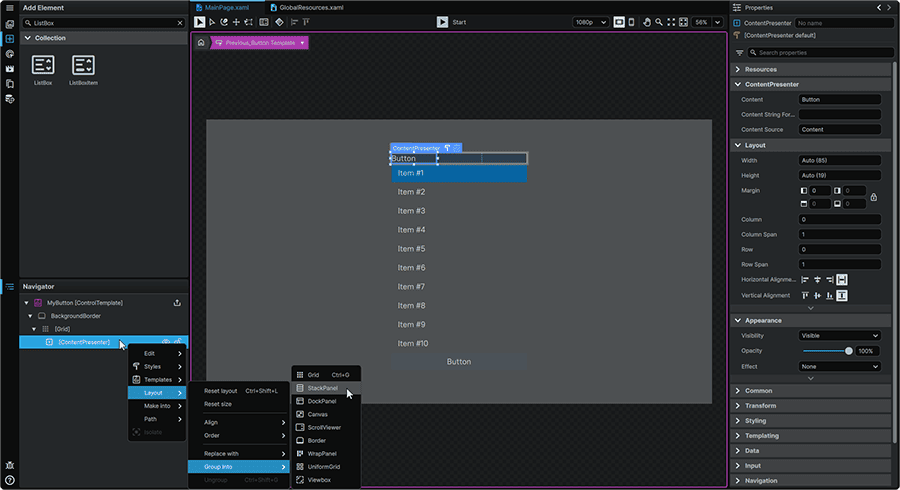Activate the zoom magnifier tool in toolbar
The width and height of the screenshot is (900, 490).
tap(659, 22)
